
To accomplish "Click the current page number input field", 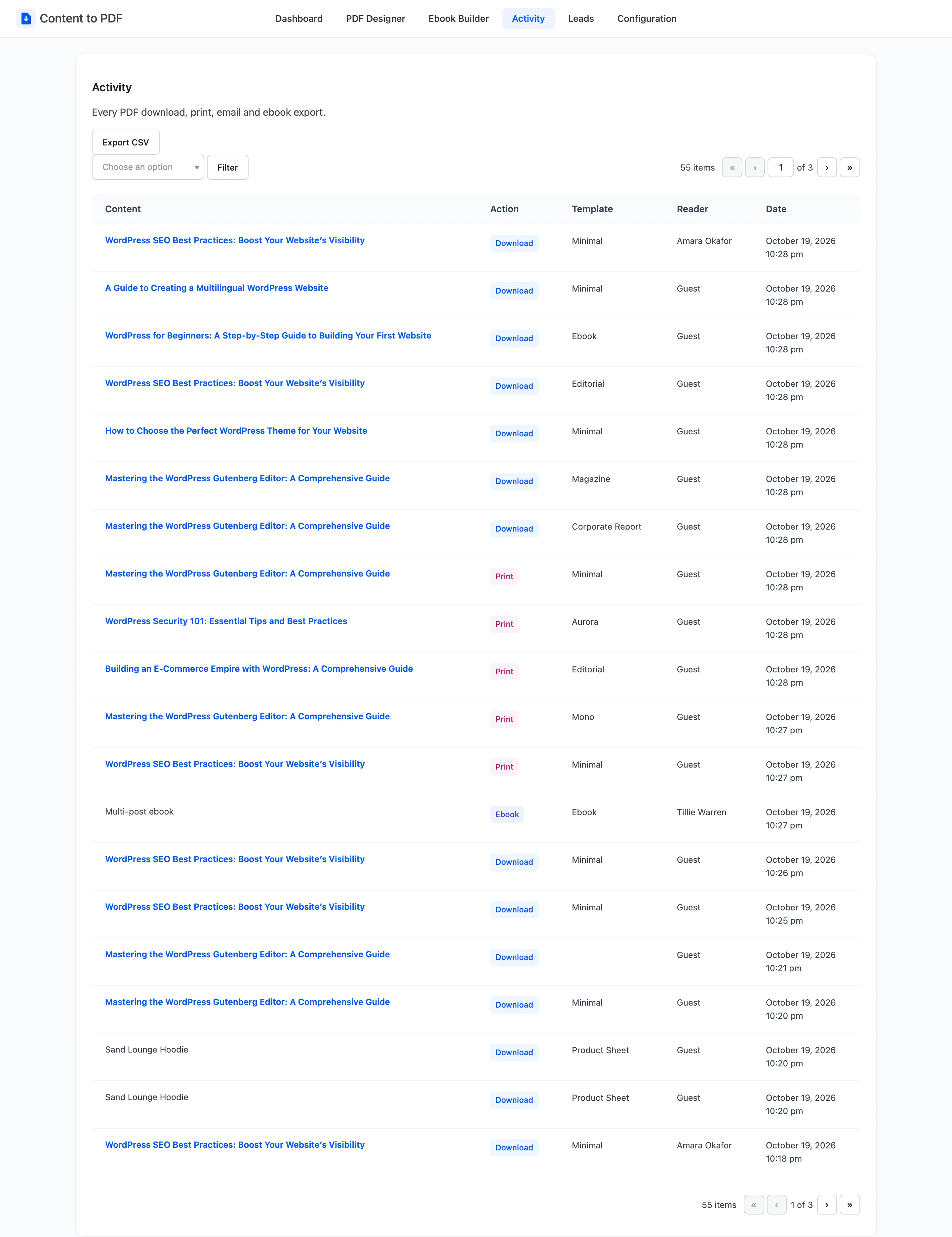I will pos(780,167).
